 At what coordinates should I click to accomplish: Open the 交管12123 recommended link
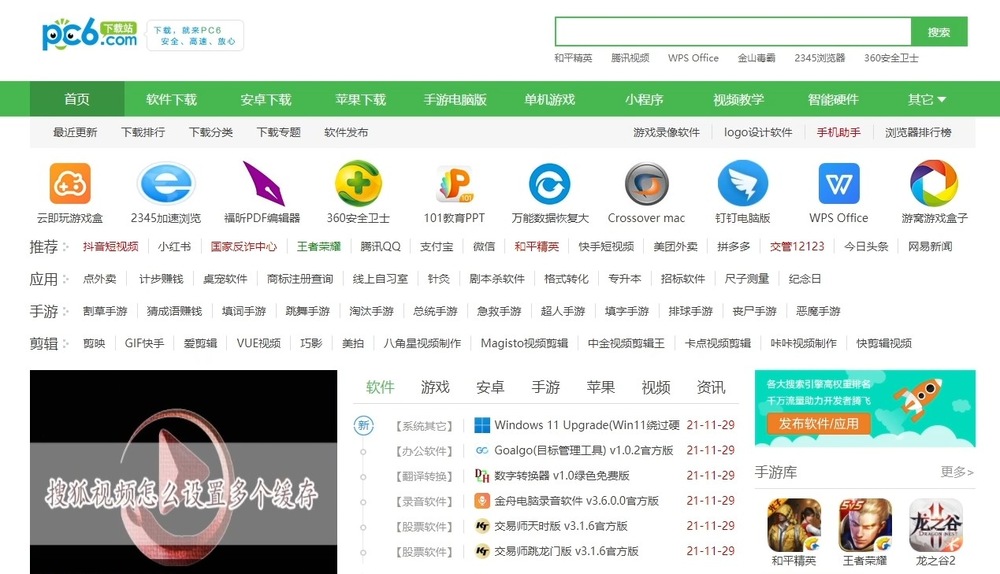(x=797, y=247)
